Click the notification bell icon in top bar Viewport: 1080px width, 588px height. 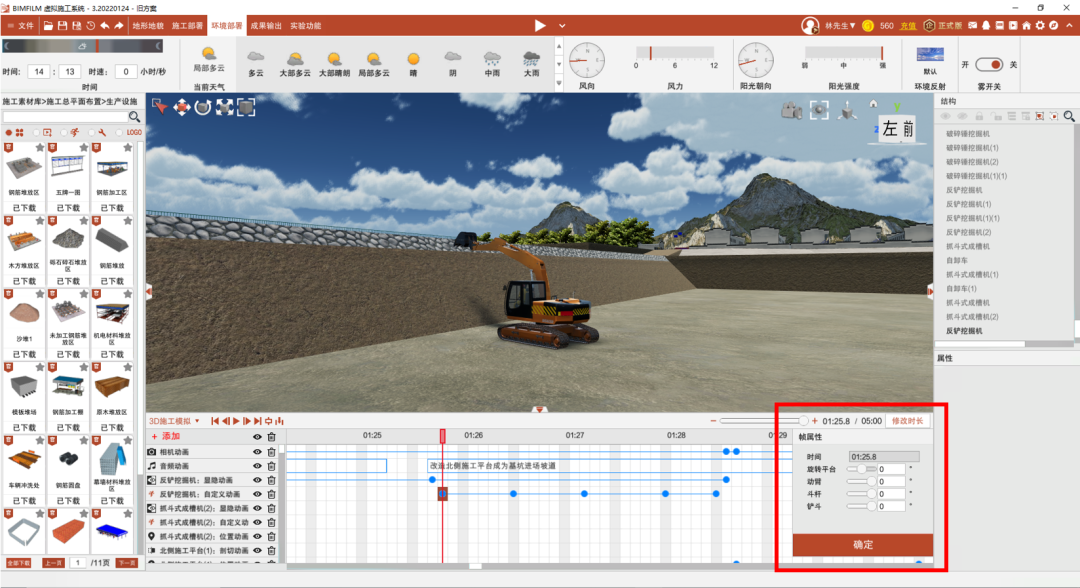pyautogui.click(x=986, y=25)
